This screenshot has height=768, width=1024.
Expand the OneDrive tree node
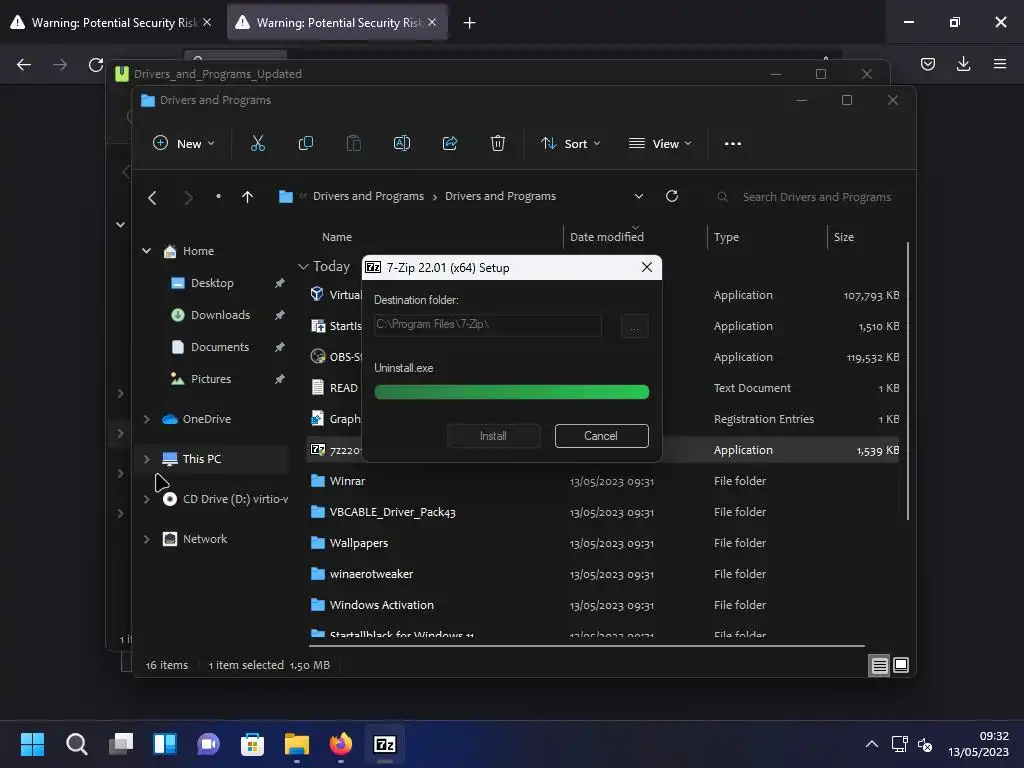pyautogui.click(x=147, y=419)
